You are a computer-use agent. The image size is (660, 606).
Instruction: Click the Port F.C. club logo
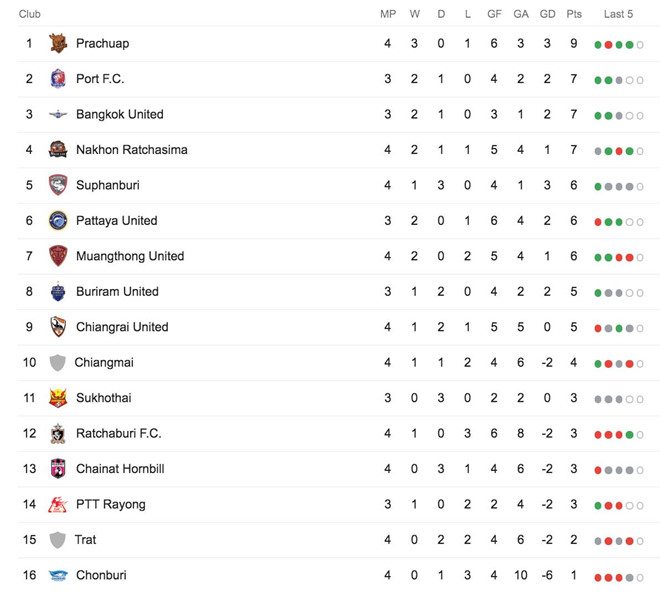click(x=58, y=79)
